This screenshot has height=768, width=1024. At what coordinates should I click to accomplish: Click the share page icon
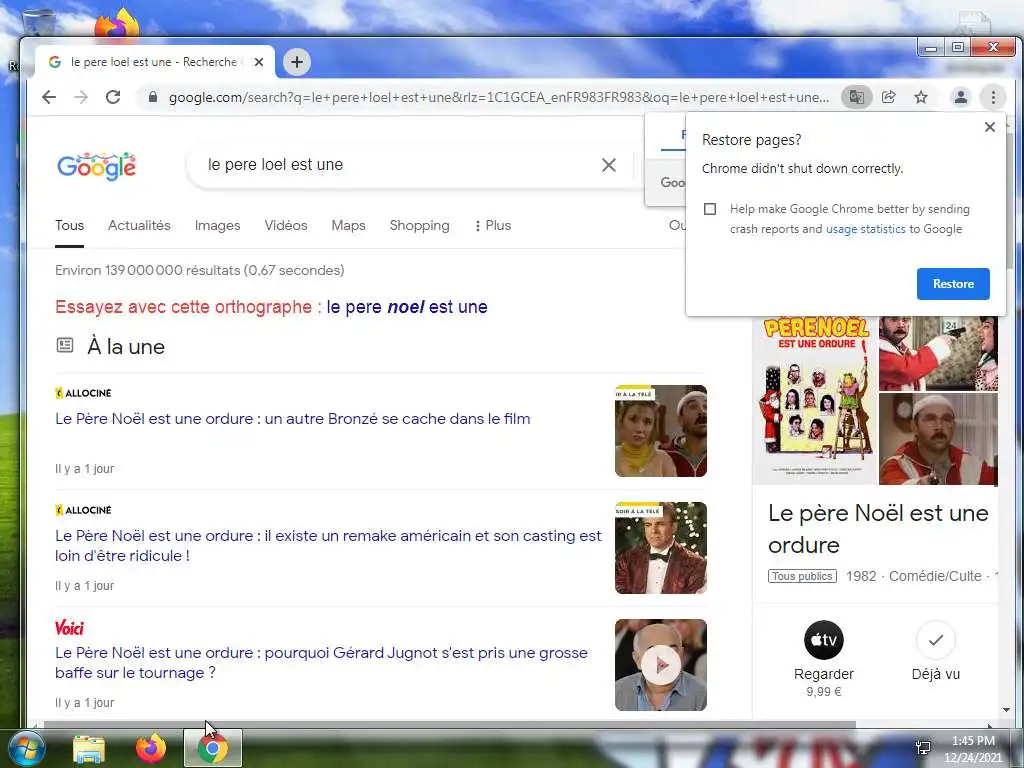click(x=889, y=97)
